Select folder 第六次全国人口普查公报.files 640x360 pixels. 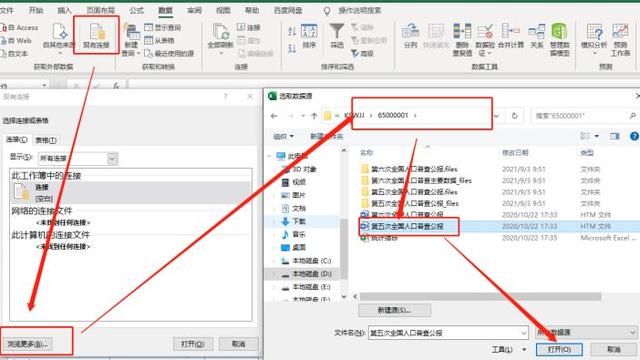414,169
